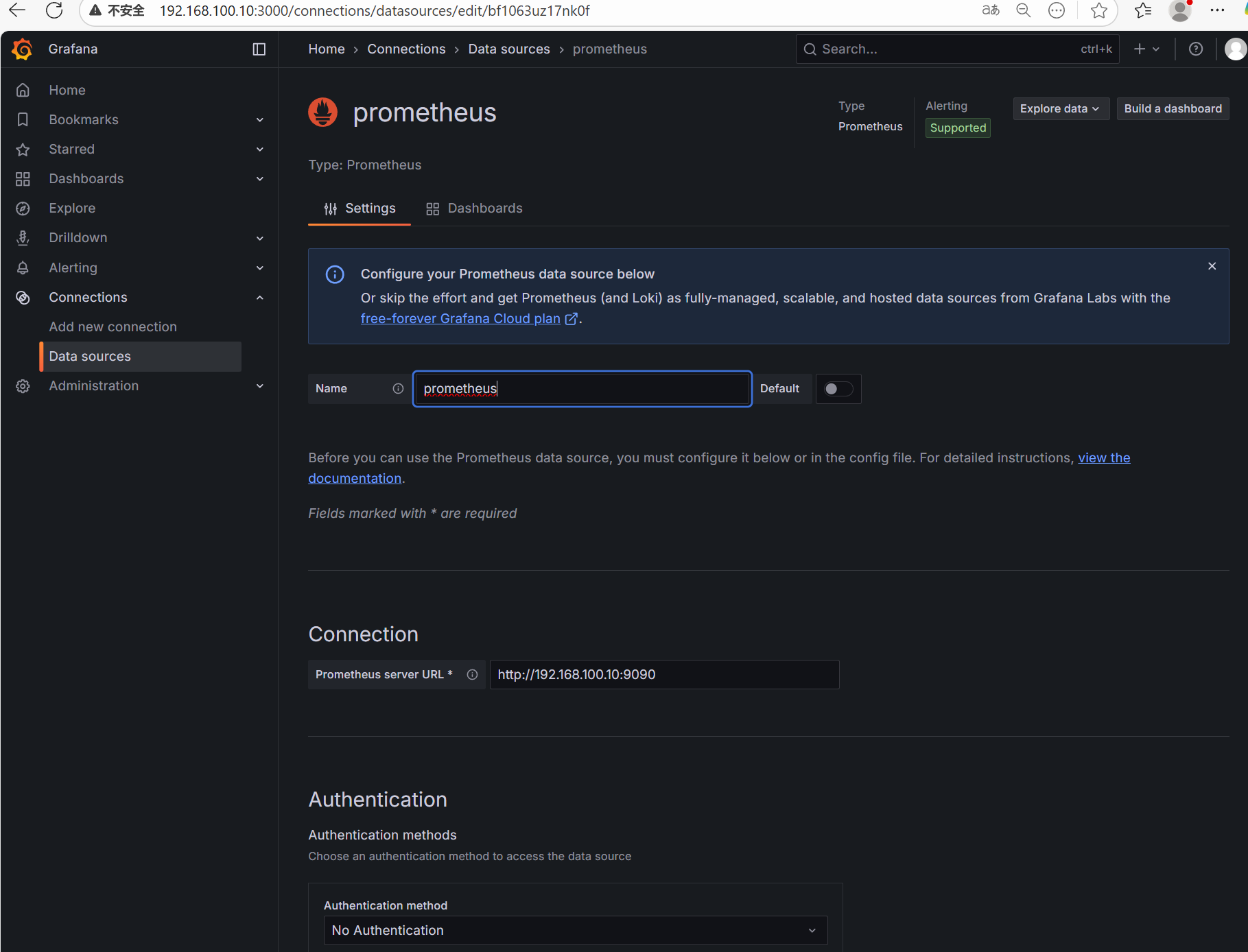Click the Prometheus server URL input
The image size is (1248, 952).
(664, 674)
